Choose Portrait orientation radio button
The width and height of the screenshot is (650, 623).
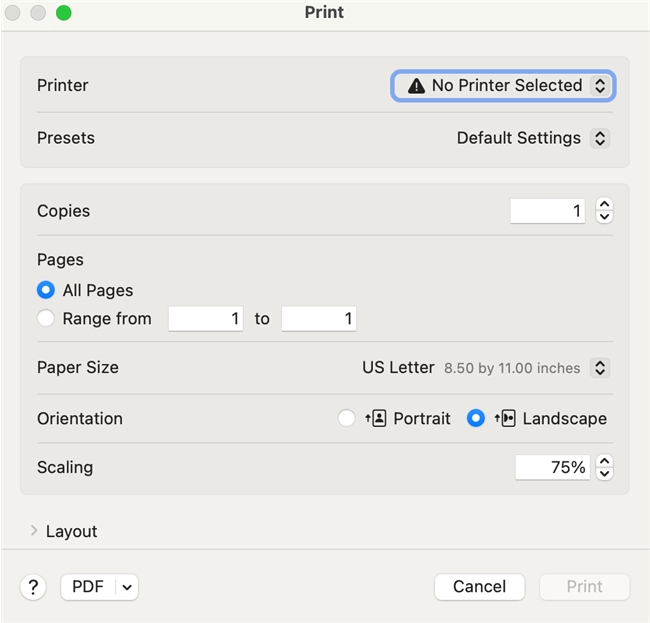[346, 419]
